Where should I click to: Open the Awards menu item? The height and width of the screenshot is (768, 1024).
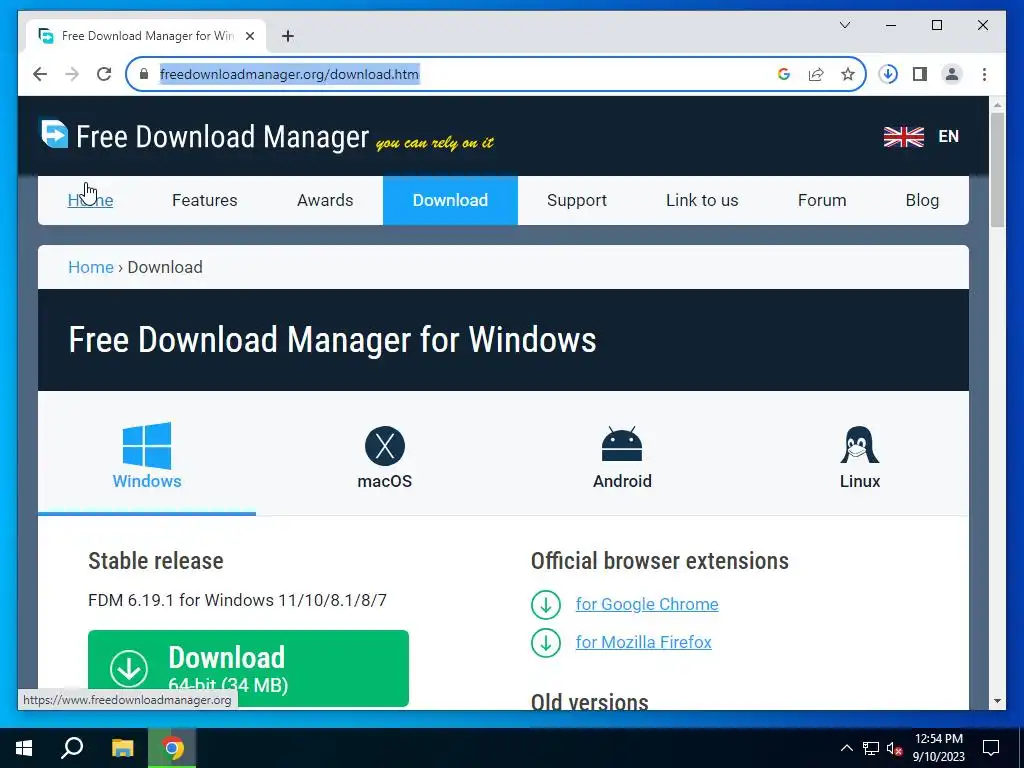(325, 200)
